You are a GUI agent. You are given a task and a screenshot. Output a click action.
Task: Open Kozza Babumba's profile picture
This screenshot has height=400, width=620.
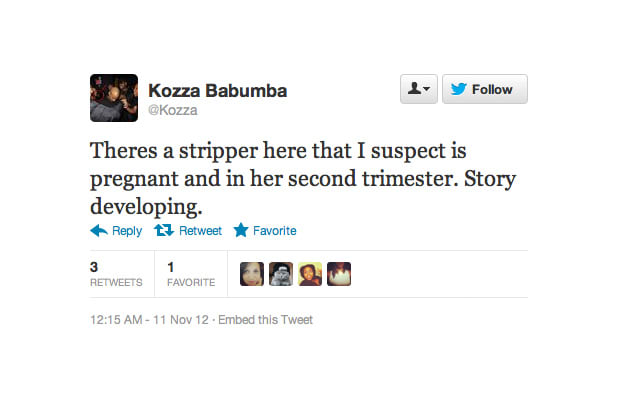(x=114, y=98)
